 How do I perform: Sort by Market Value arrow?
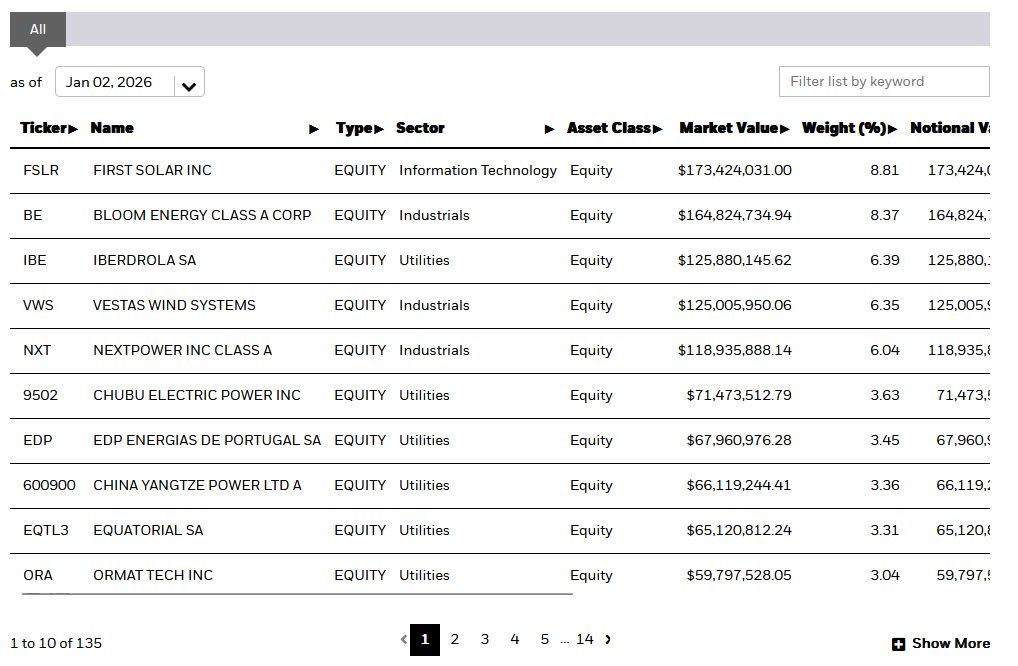[x=785, y=129]
